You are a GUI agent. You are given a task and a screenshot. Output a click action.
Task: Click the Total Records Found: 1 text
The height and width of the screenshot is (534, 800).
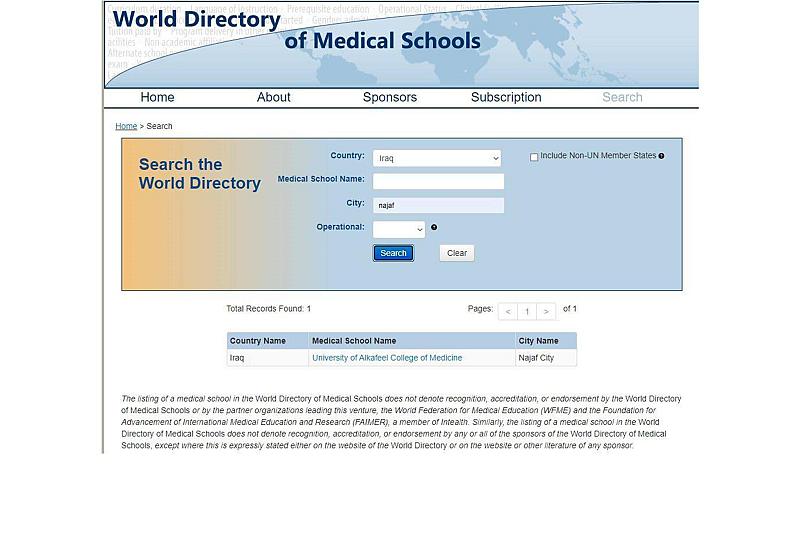point(268,309)
